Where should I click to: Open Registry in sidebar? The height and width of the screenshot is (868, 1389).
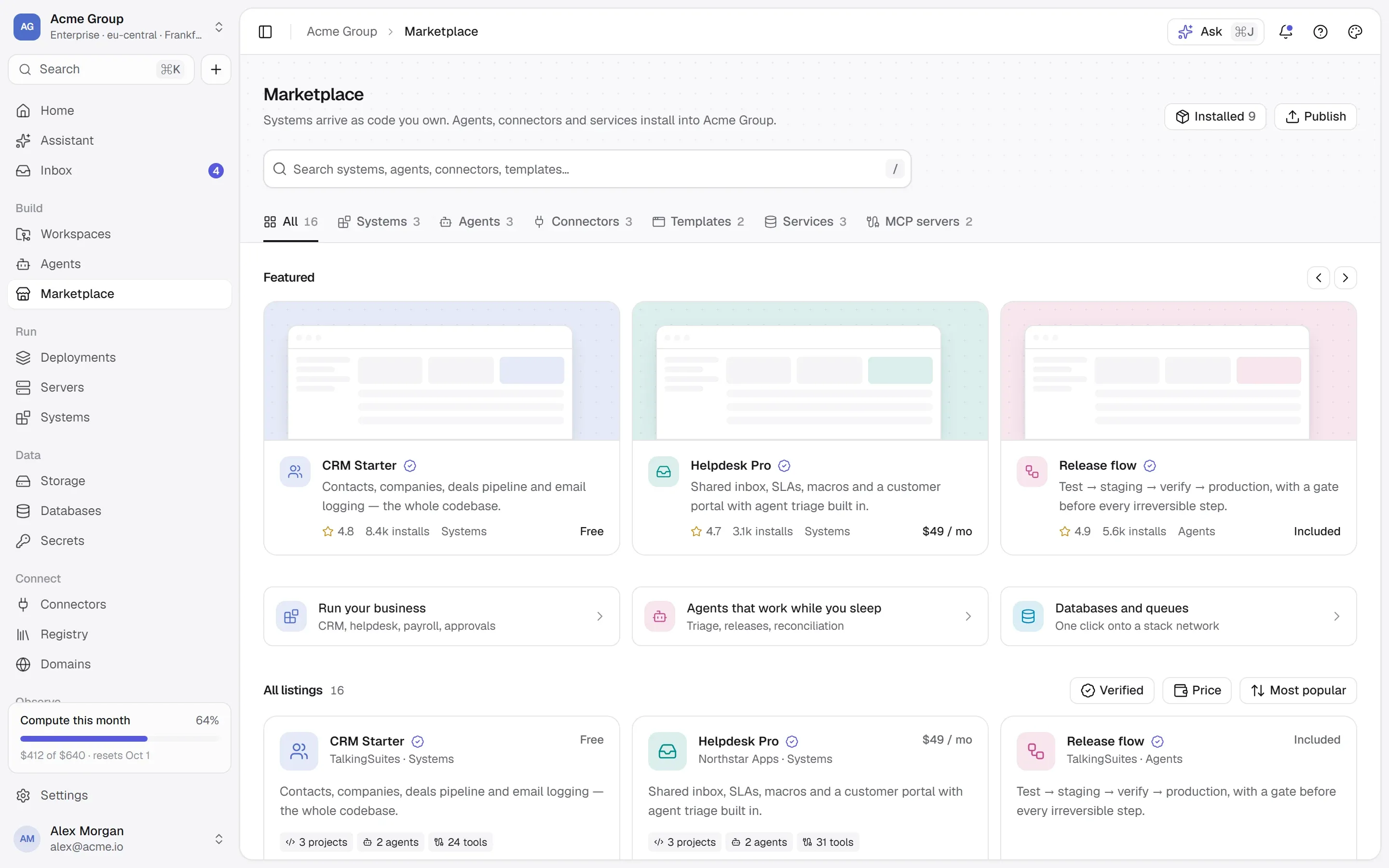click(120, 634)
